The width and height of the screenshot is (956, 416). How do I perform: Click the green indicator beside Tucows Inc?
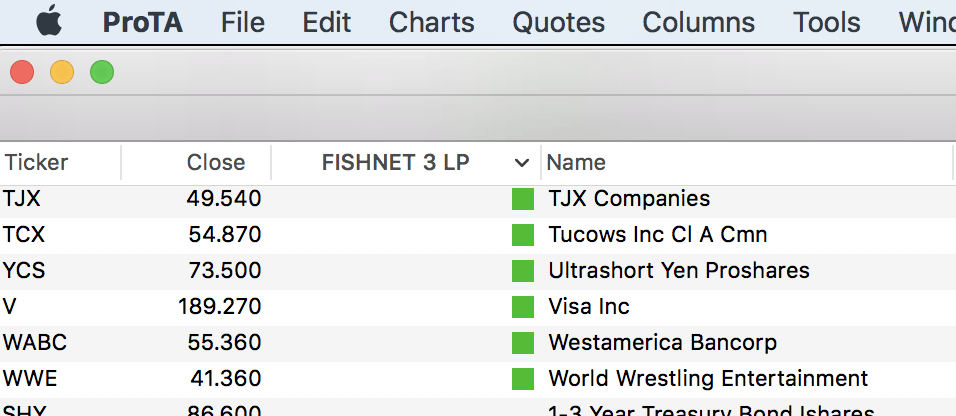click(x=523, y=235)
